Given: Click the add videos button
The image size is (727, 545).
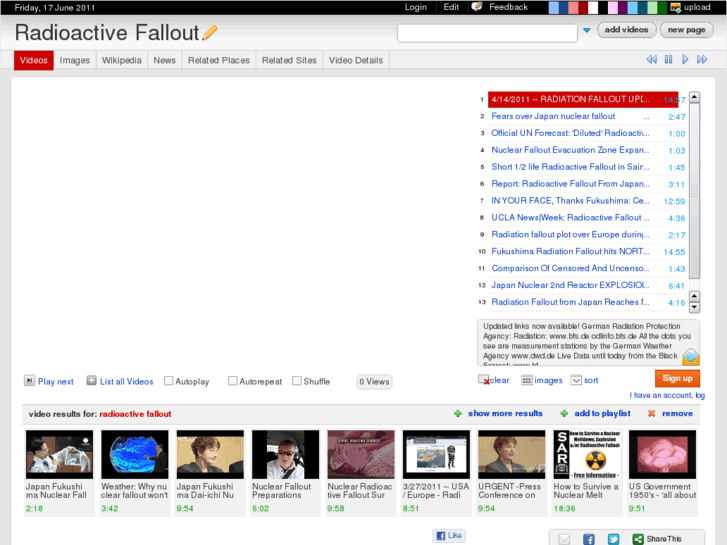Looking at the screenshot, I should coord(627,30).
